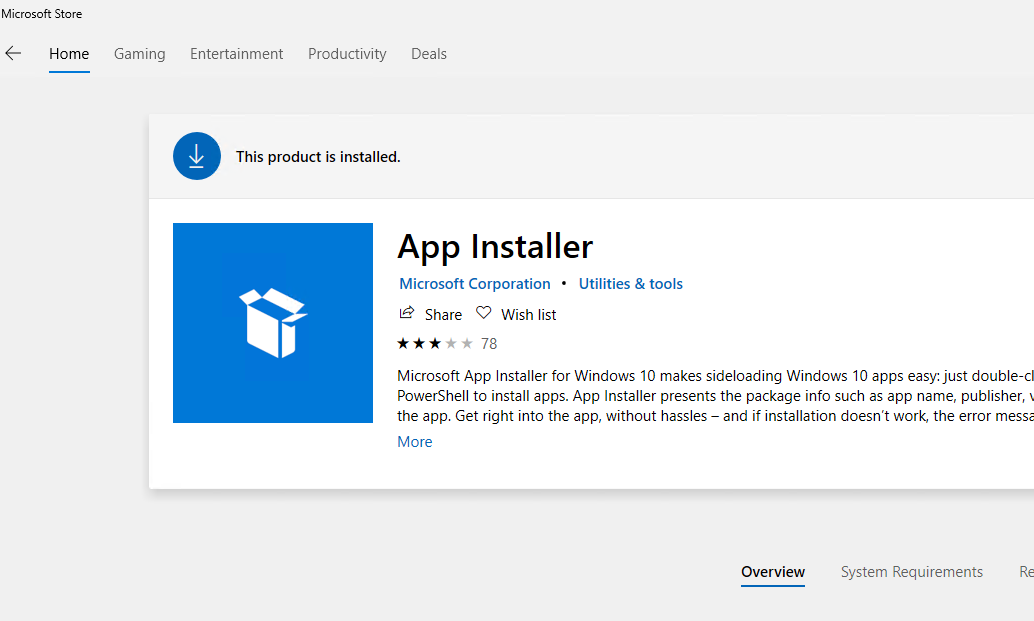
Task: Click the App Installer box logo
Action: click(272, 323)
